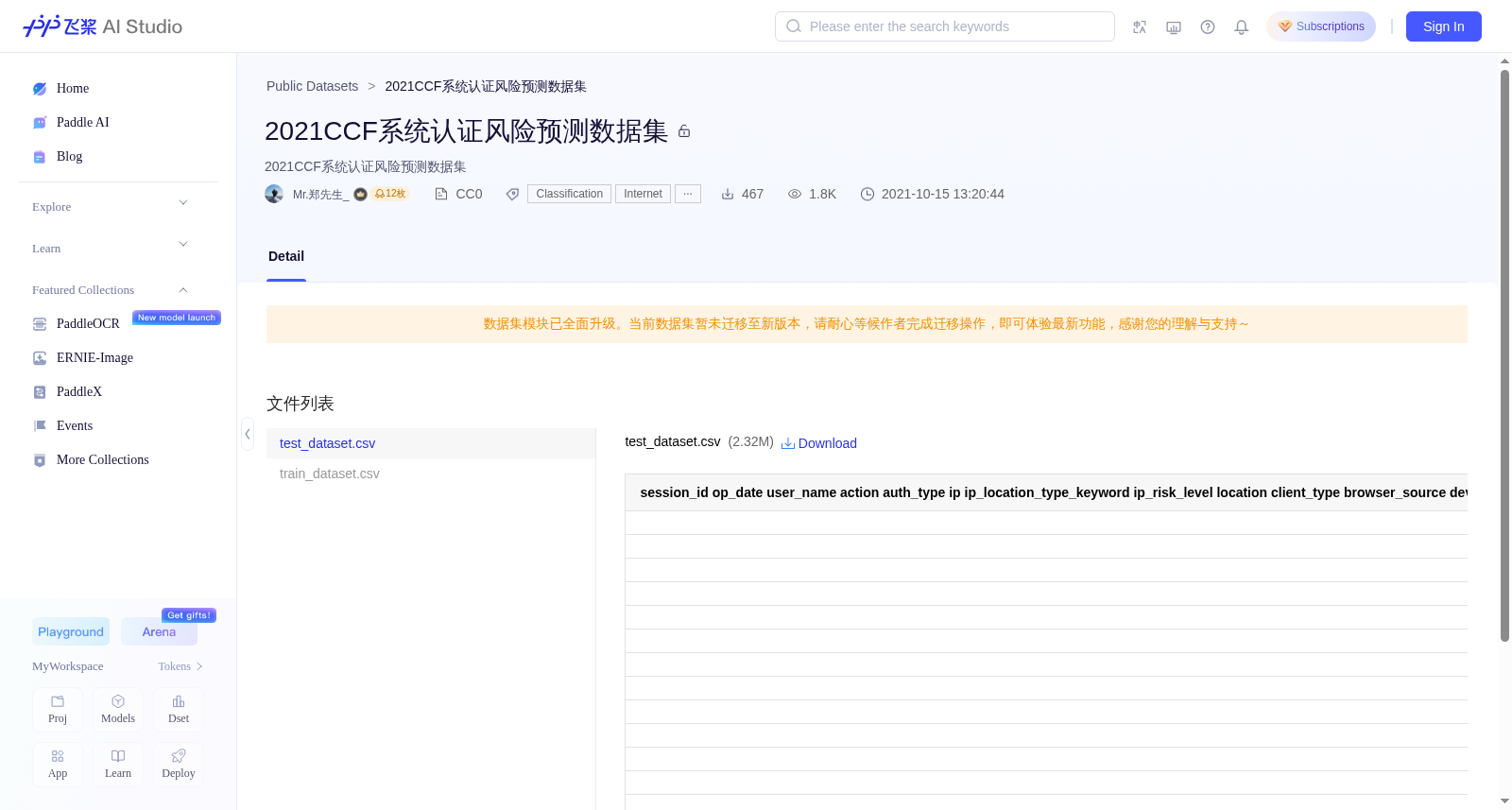The height and width of the screenshot is (810, 1512).
Task: Click the CSV header row session_id op_date
Action: [1046, 492]
